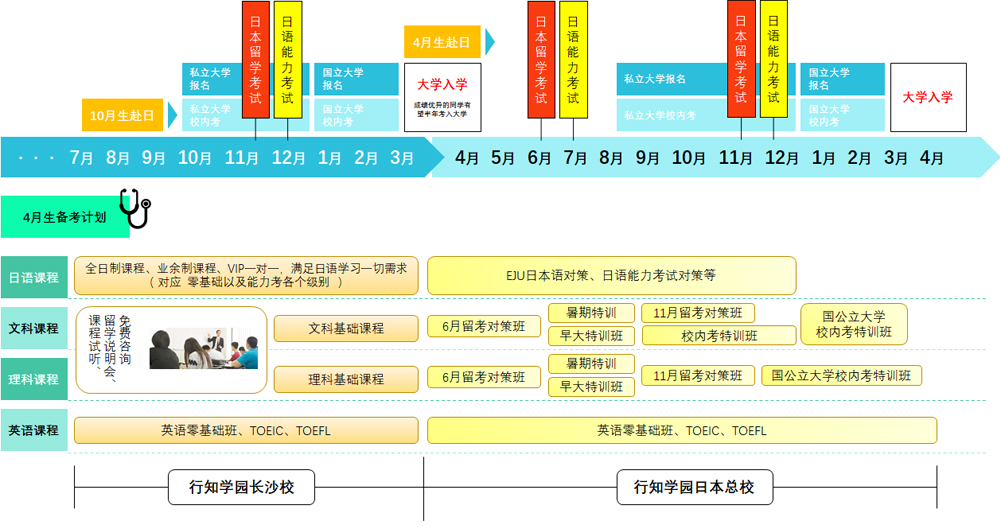Click the 文科基础课程 box
This screenshot has width=1000, height=527.
(346, 328)
